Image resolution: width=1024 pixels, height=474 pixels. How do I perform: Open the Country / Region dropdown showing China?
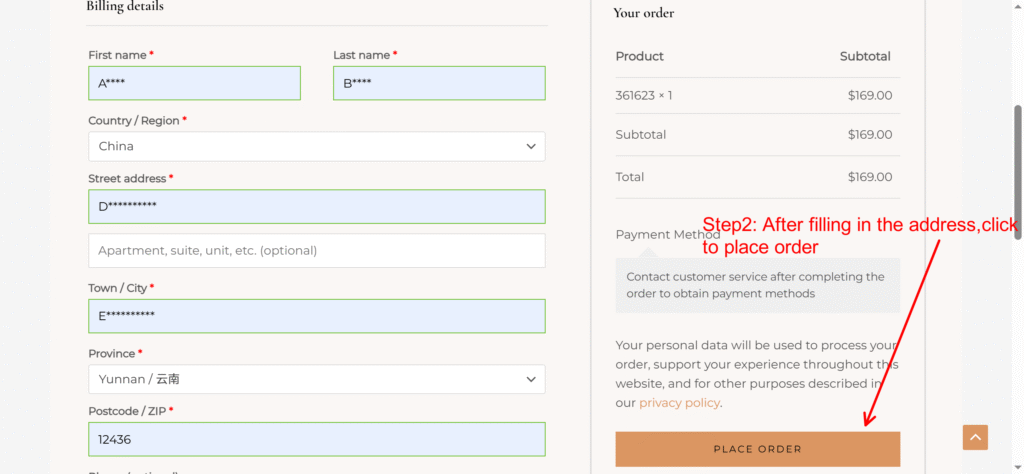point(316,146)
